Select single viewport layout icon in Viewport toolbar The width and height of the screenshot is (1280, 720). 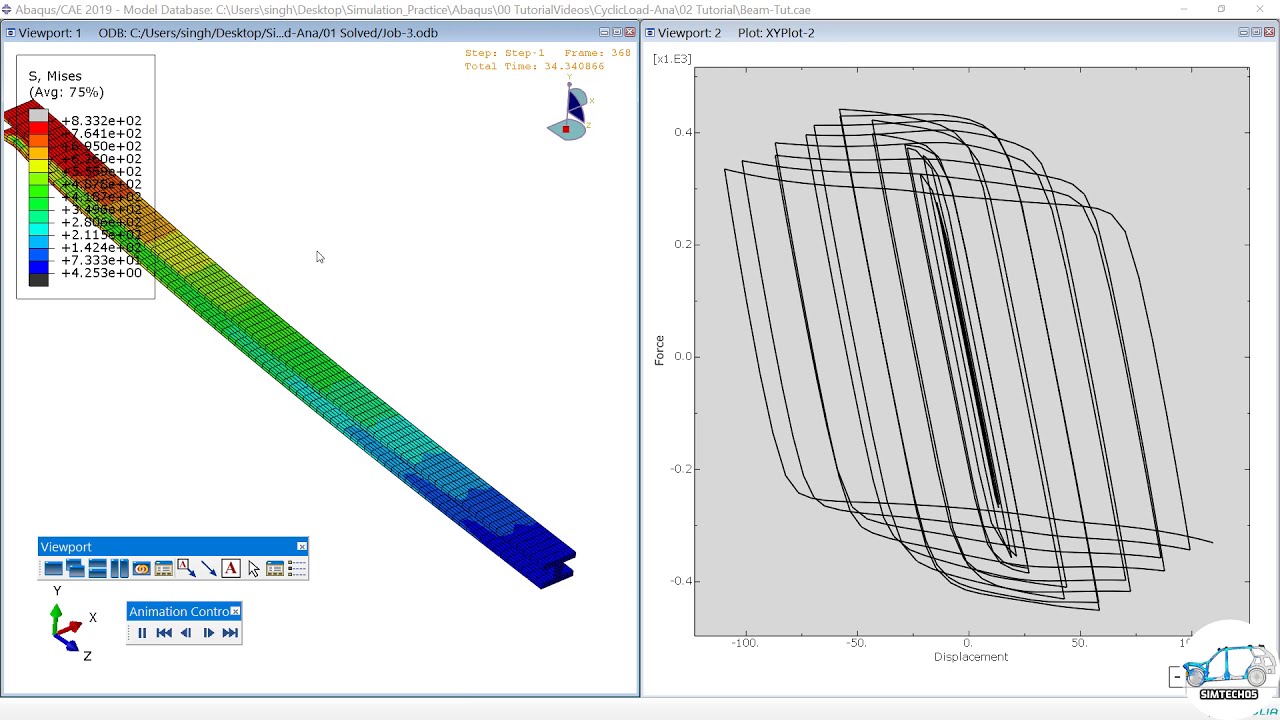coord(53,569)
